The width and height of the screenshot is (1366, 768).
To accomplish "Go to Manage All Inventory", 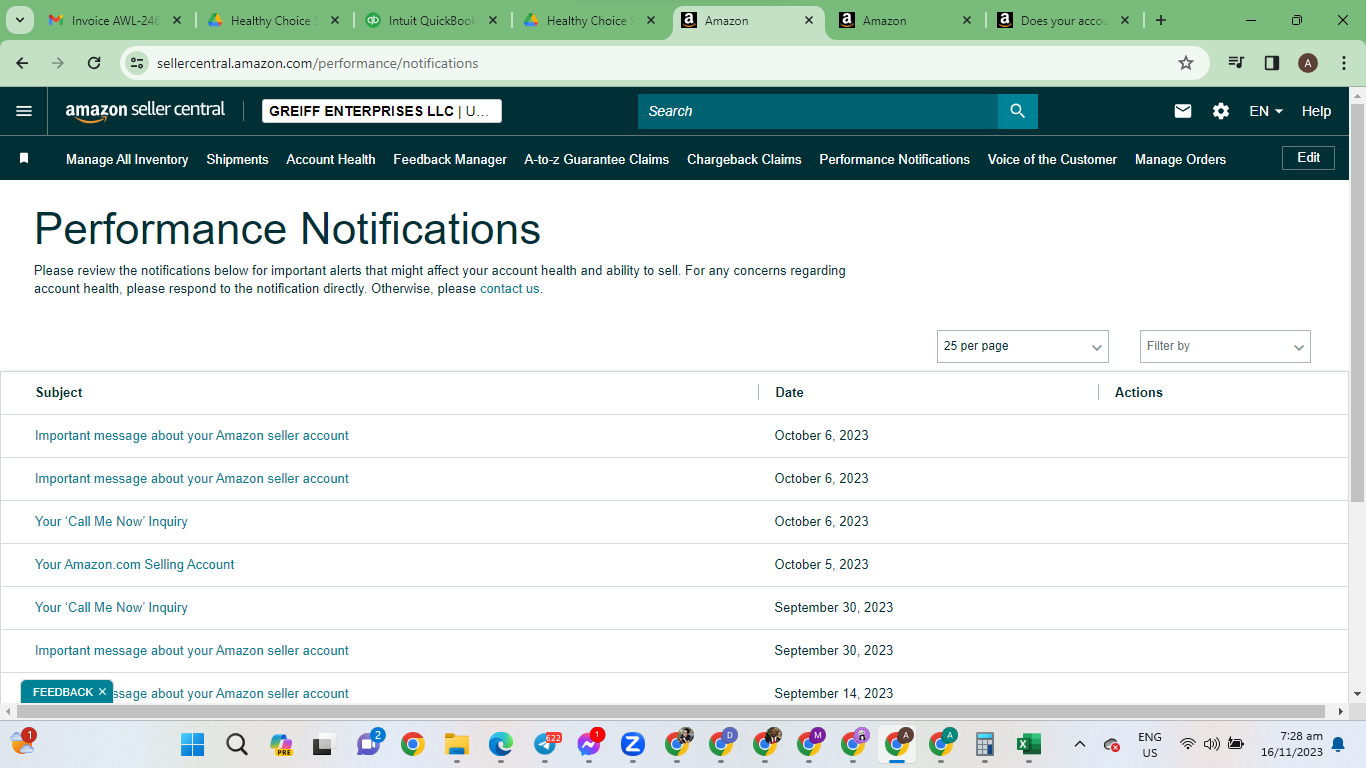I will pyautogui.click(x=127, y=159).
